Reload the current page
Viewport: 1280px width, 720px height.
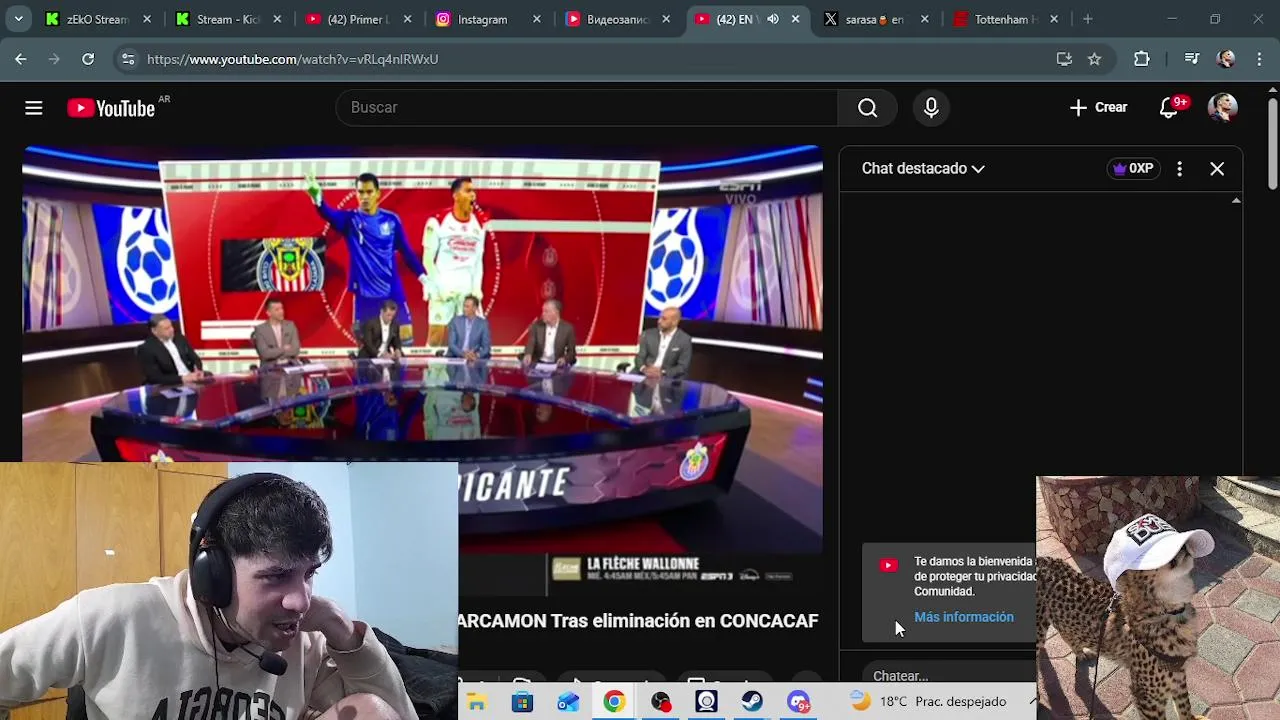pos(88,59)
